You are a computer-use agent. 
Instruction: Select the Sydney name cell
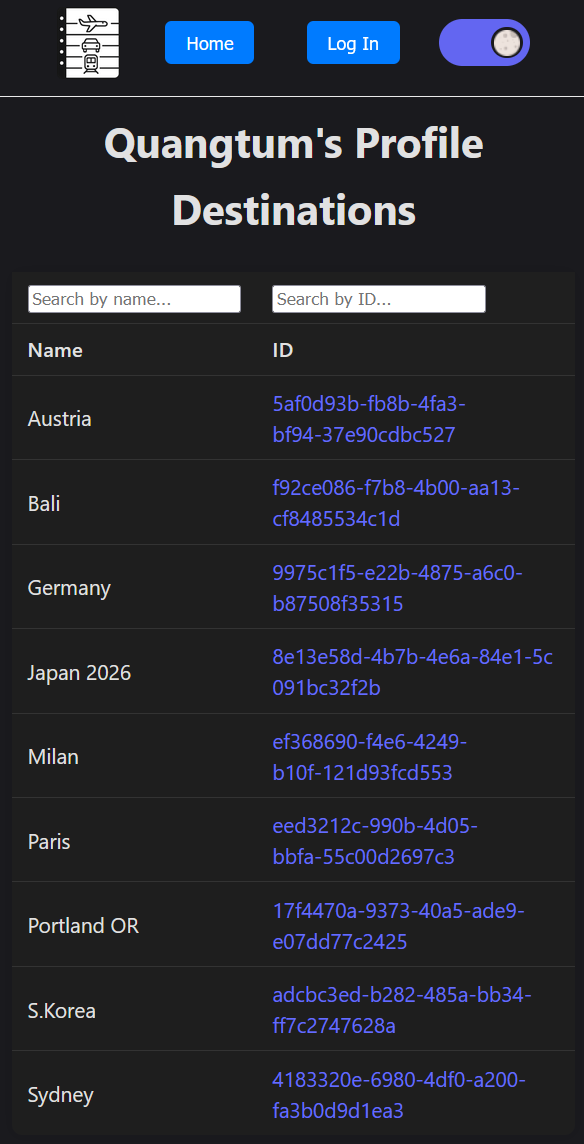click(61, 1095)
